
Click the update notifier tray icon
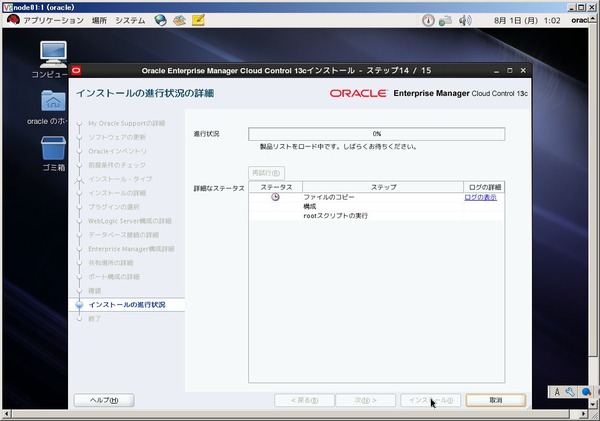[428, 20]
